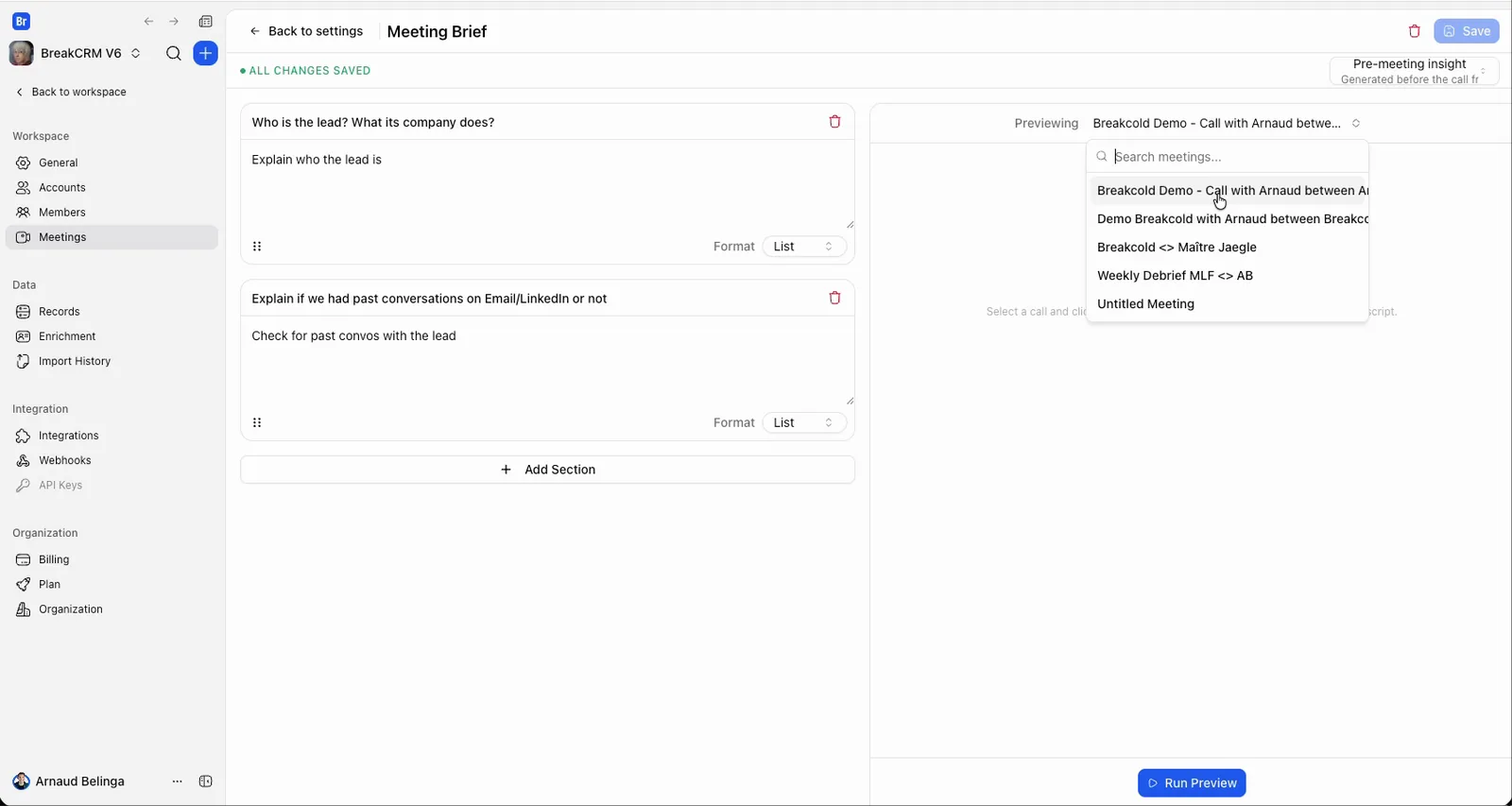Open General settings in sidebar
Image resolution: width=1512 pixels, height=806 pixels.
pos(112,163)
